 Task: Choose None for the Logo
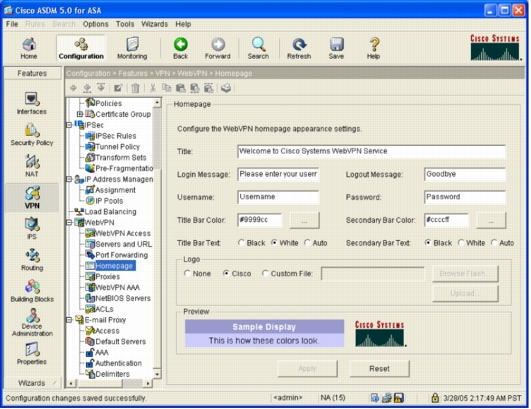point(187,273)
